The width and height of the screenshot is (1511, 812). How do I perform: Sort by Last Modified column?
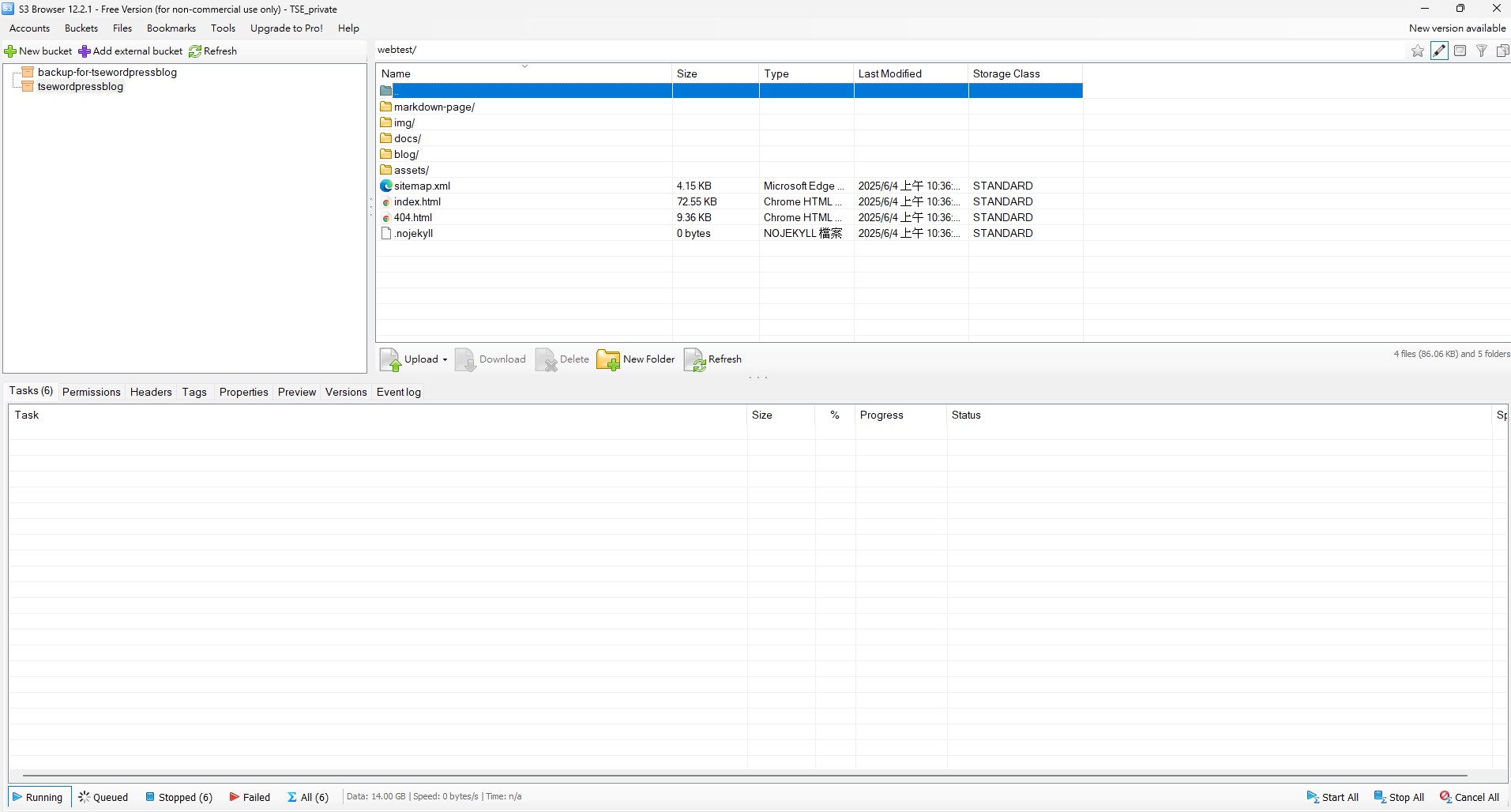(911, 73)
